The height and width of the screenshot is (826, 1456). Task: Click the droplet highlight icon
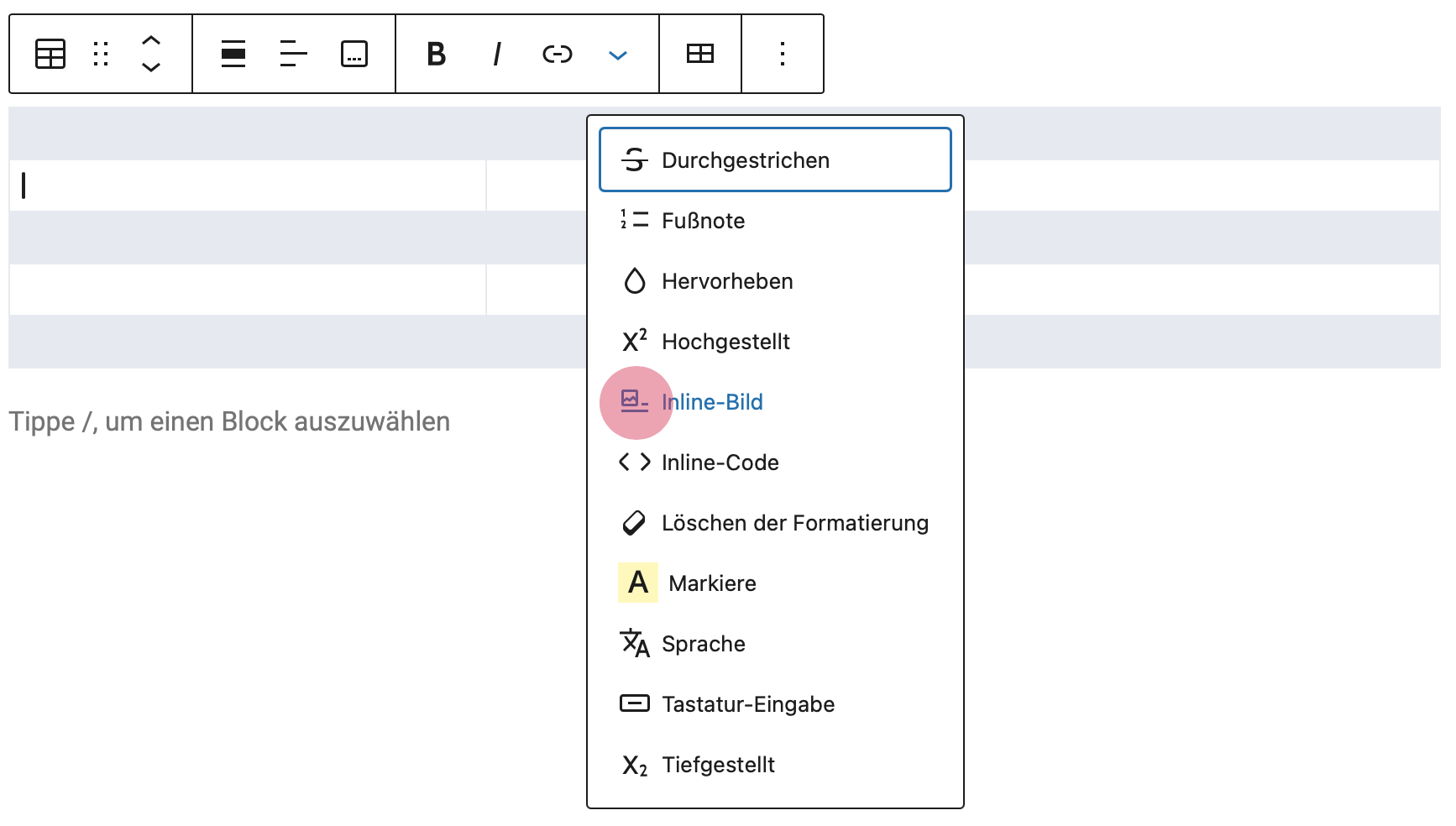click(635, 280)
